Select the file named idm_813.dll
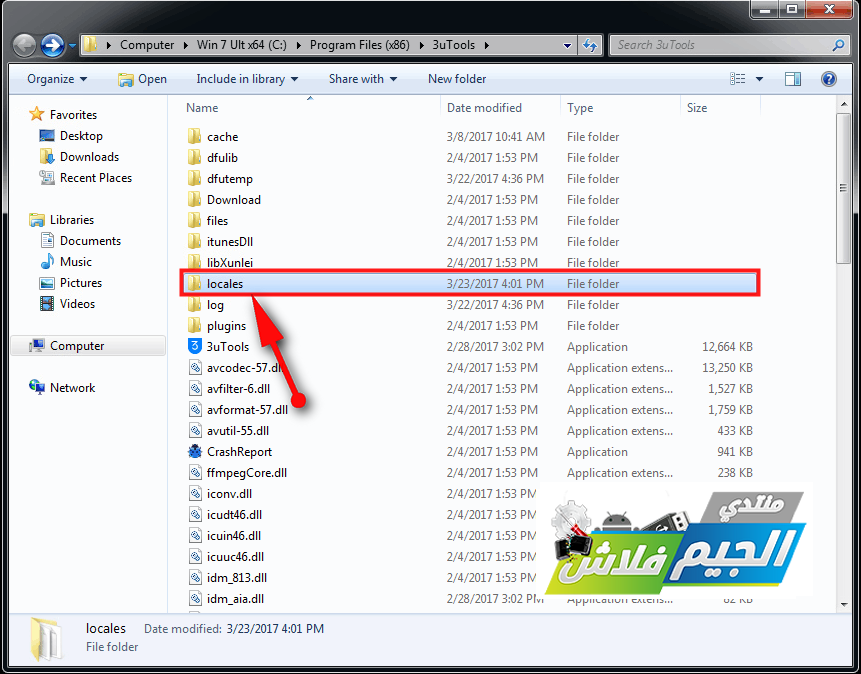Image resolution: width=861 pixels, height=674 pixels. (x=237, y=578)
